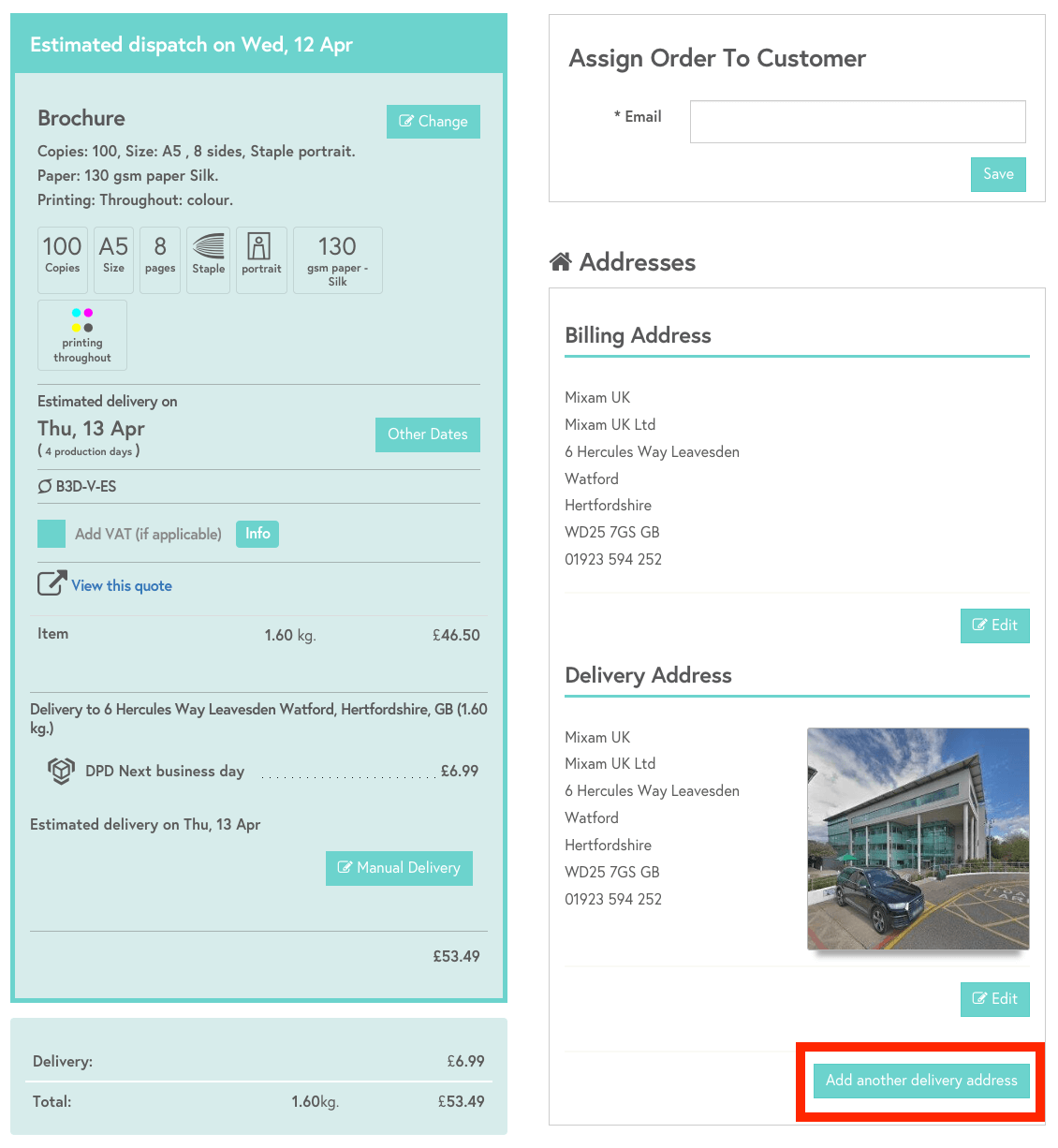This screenshot has height=1148, width=1058.
Task: Edit the Billing Address
Action: (x=994, y=626)
